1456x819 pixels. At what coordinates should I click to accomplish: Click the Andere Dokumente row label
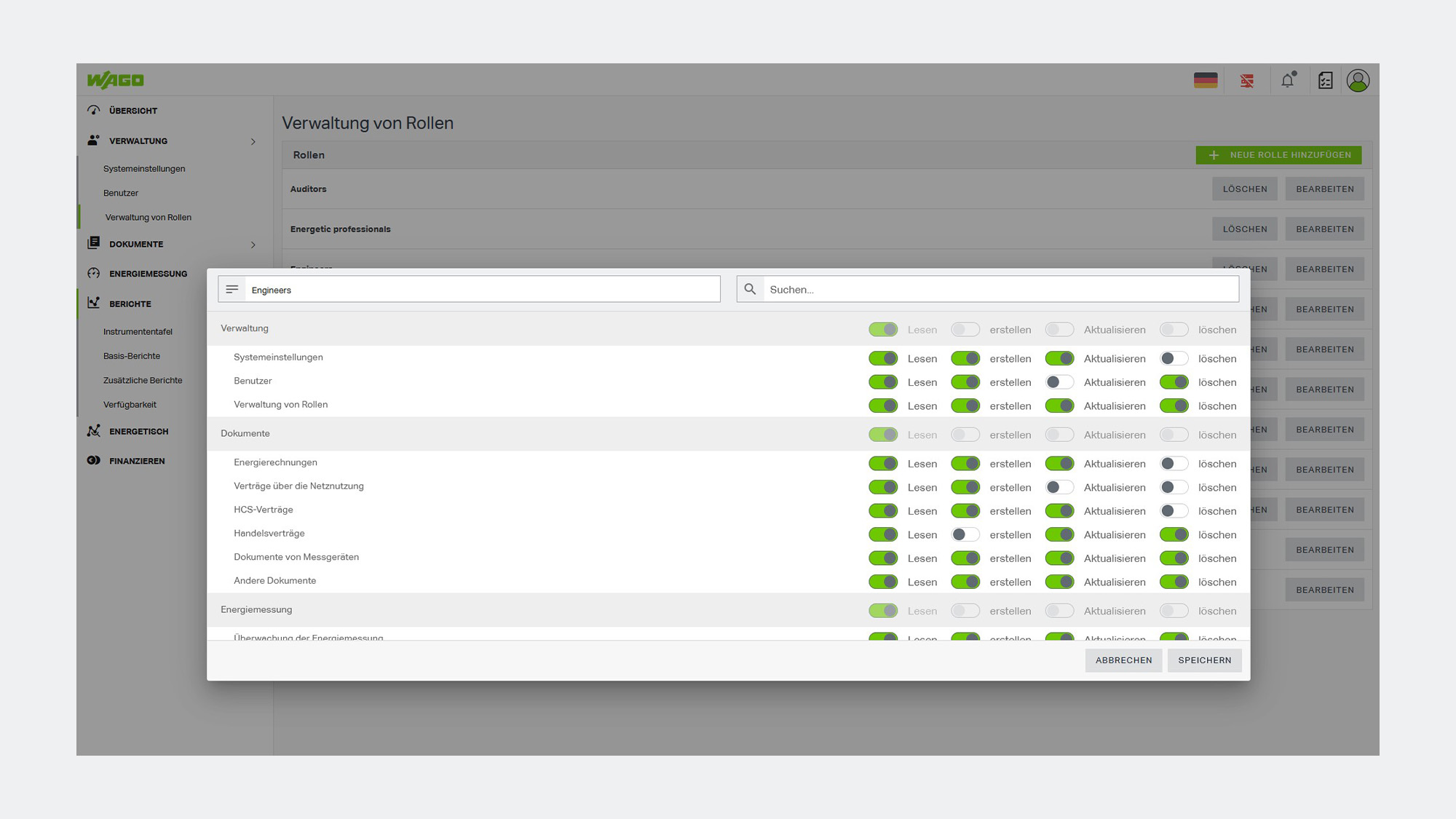[275, 581]
